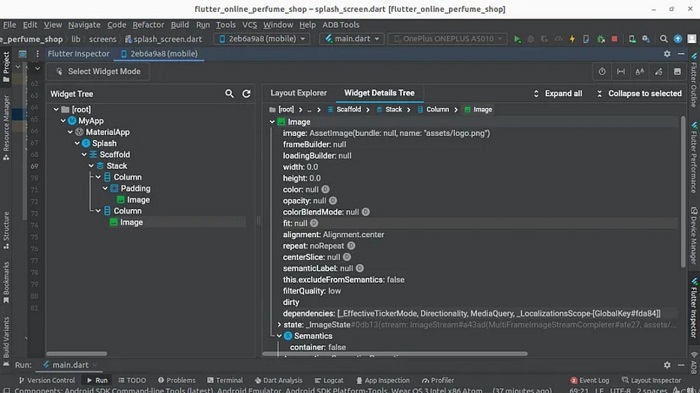
Task: Toggle Show Guidelines button
Action: [621, 71]
